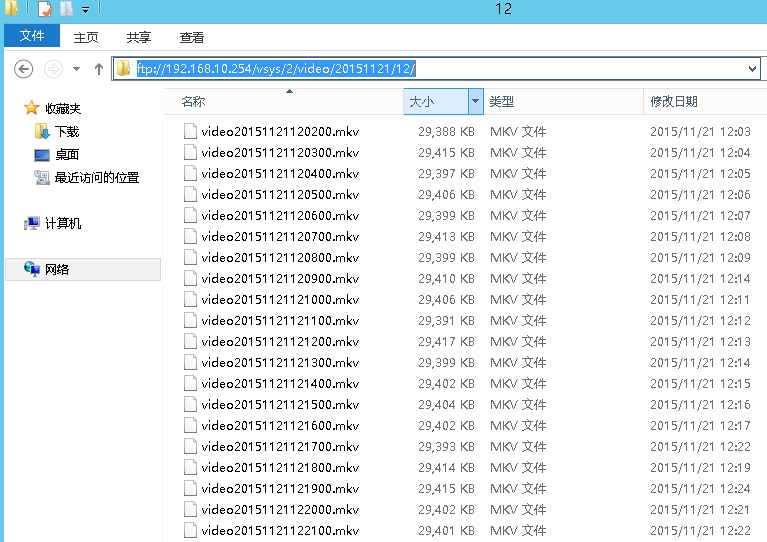The image size is (767, 542).
Task: Click file icon of video20151121121500.mkv
Action: pos(190,405)
